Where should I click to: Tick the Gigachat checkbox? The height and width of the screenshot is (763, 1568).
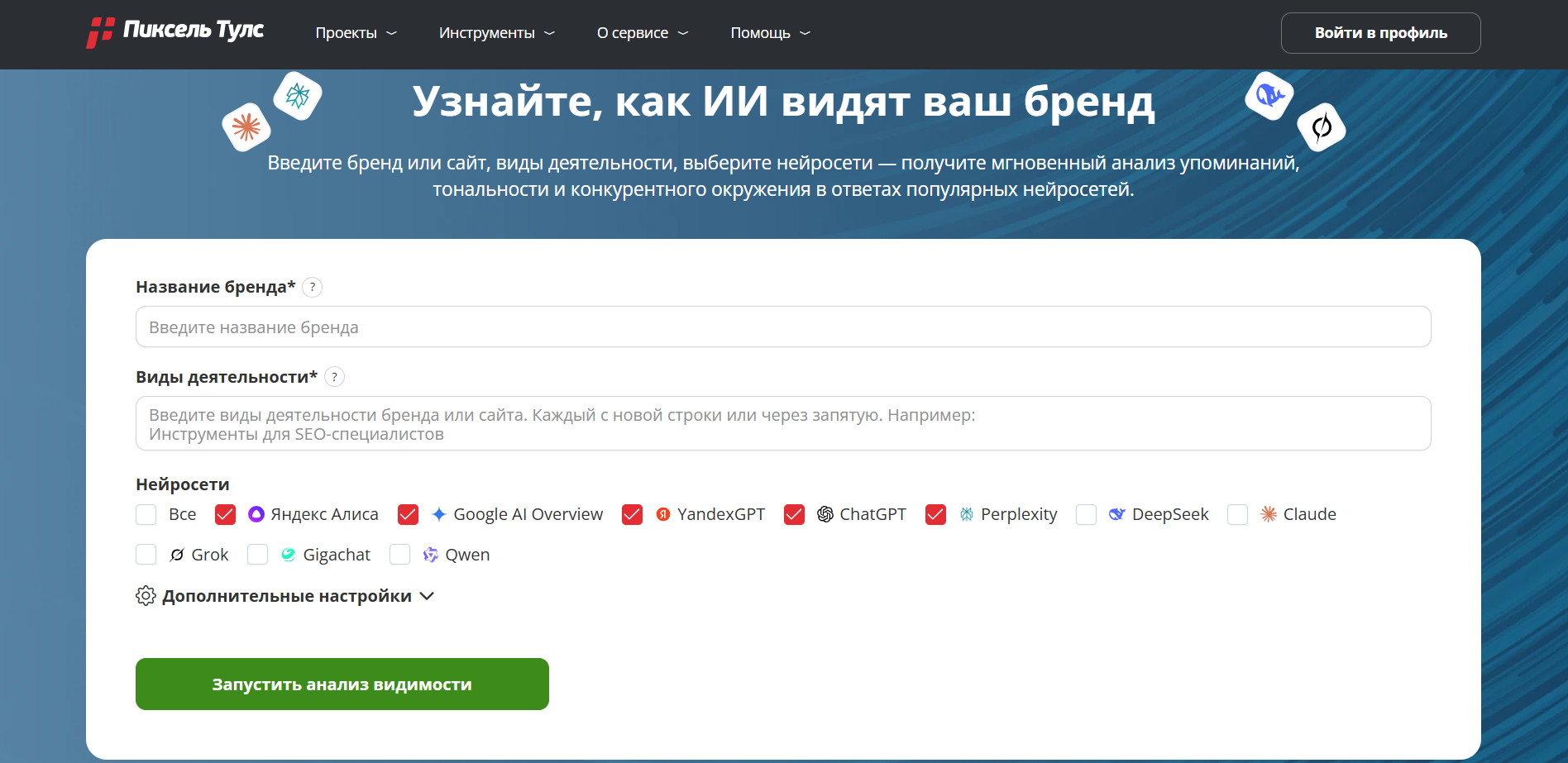tap(258, 555)
